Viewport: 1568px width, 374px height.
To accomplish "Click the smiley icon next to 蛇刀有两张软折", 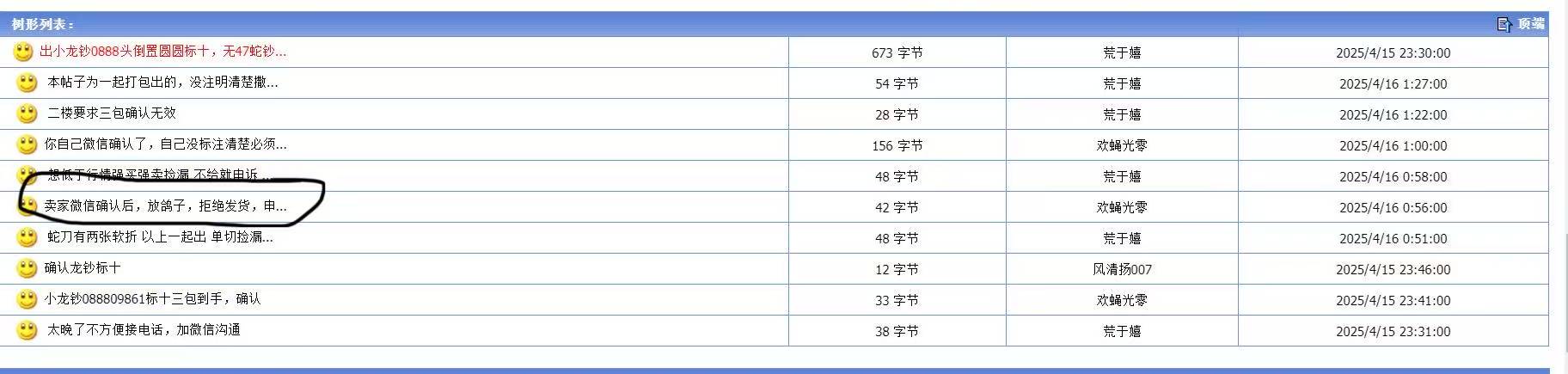I will (x=27, y=237).
